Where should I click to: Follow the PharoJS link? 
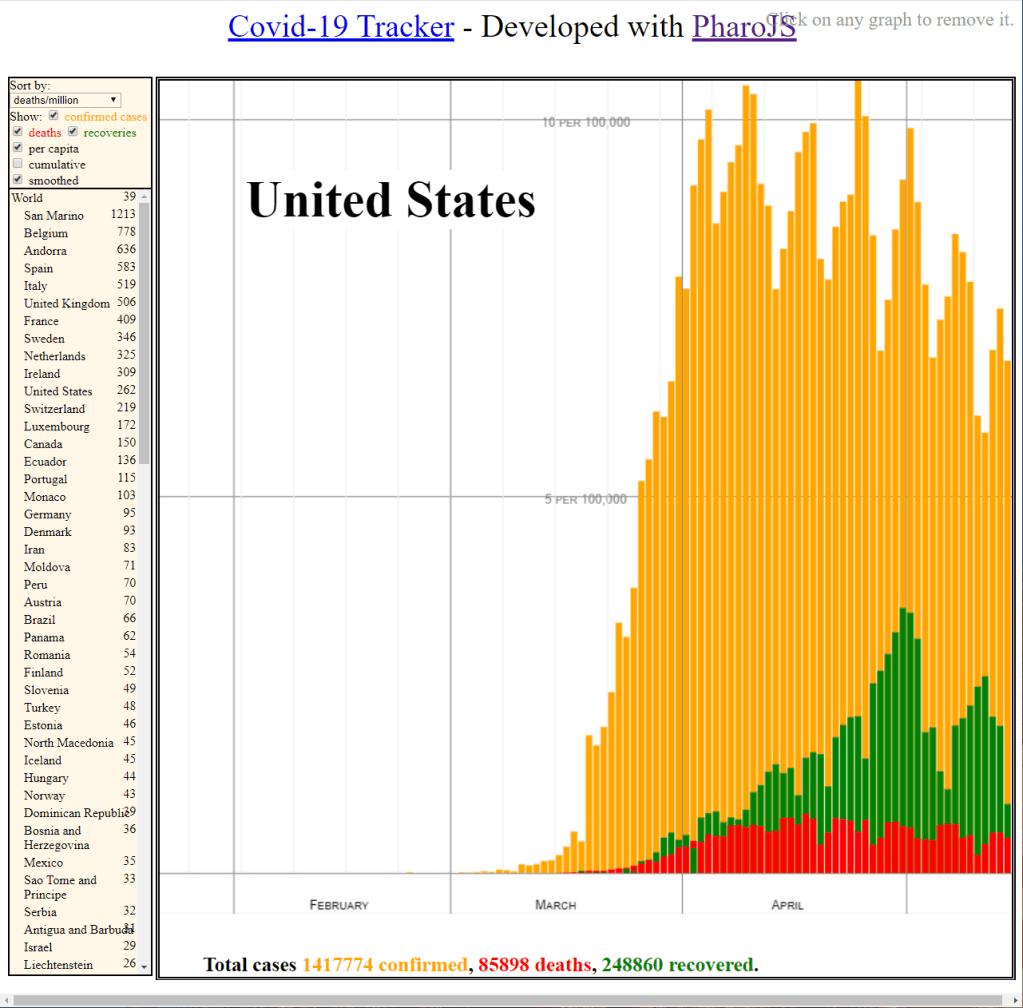(743, 27)
